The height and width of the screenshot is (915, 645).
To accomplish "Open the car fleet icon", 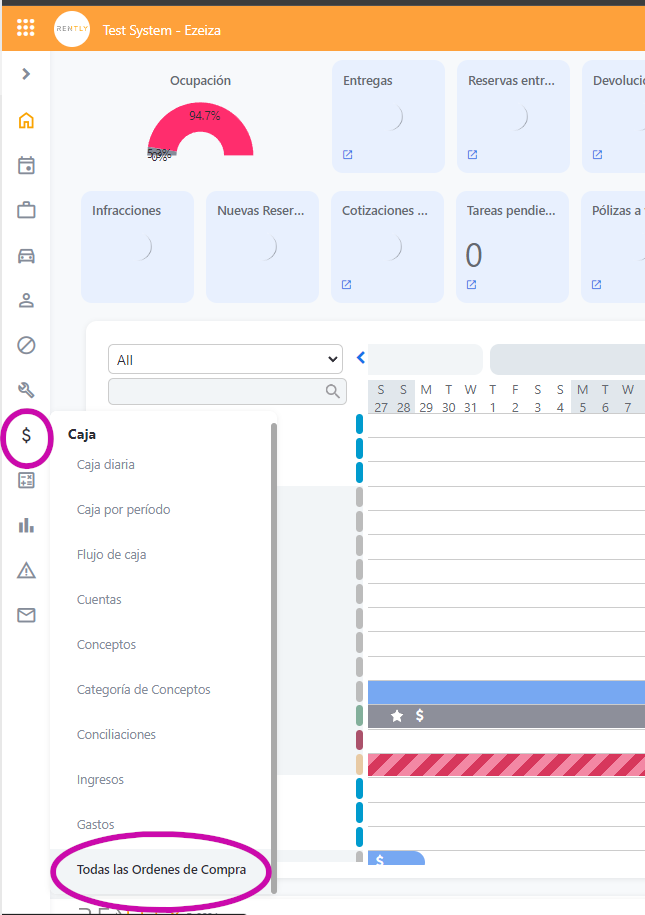I will (26, 255).
